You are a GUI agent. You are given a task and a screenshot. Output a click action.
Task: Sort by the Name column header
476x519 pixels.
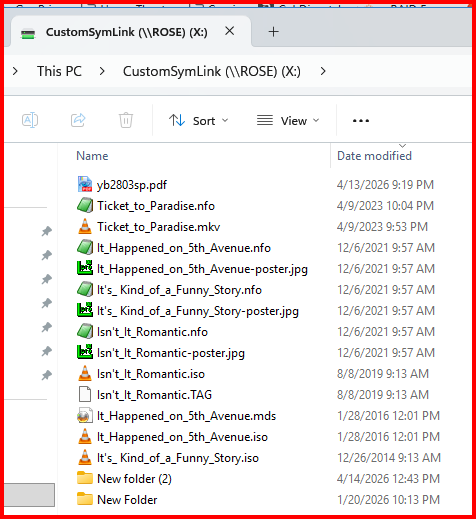coord(92,156)
